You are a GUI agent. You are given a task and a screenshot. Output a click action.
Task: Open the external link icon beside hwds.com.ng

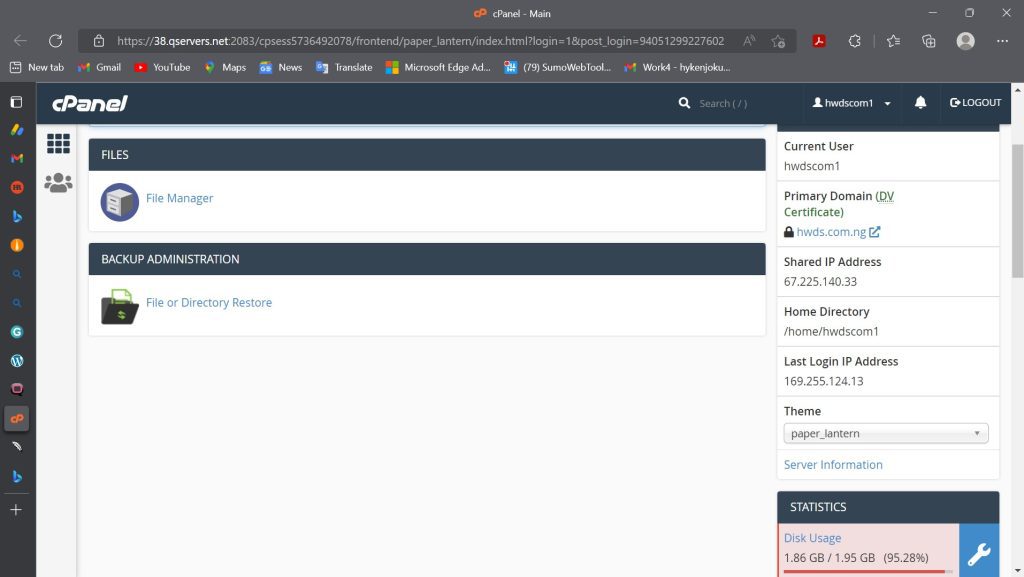(x=874, y=232)
